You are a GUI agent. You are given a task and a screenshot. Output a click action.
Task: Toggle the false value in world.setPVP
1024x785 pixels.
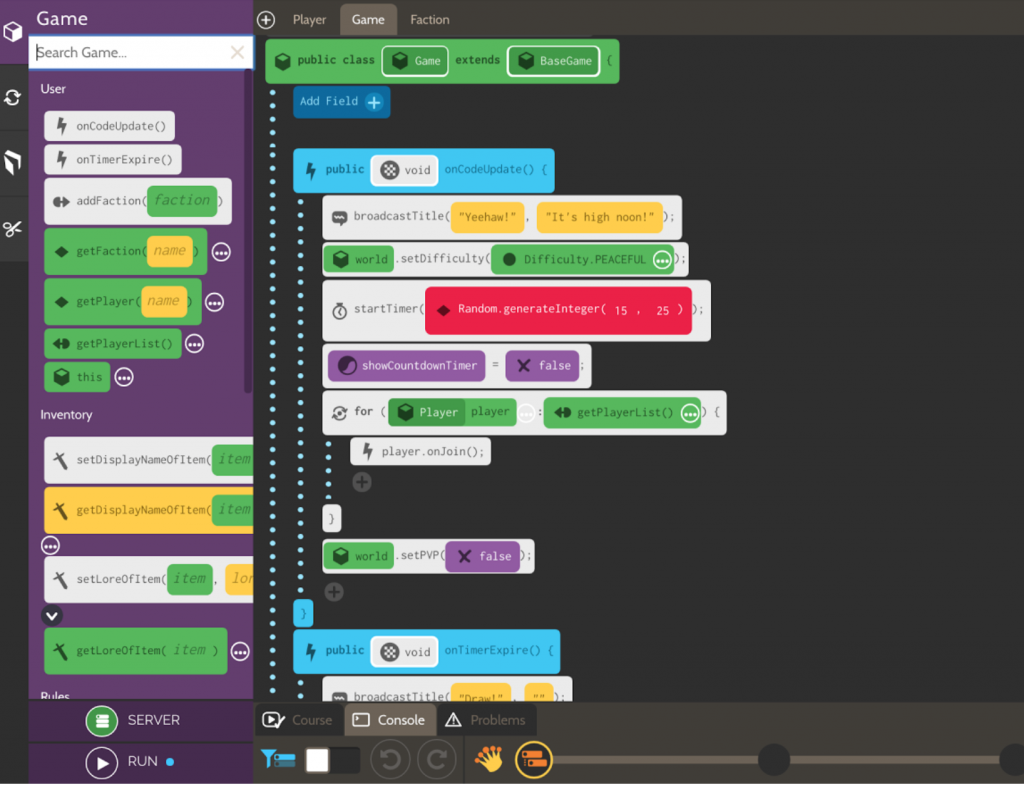pos(483,556)
